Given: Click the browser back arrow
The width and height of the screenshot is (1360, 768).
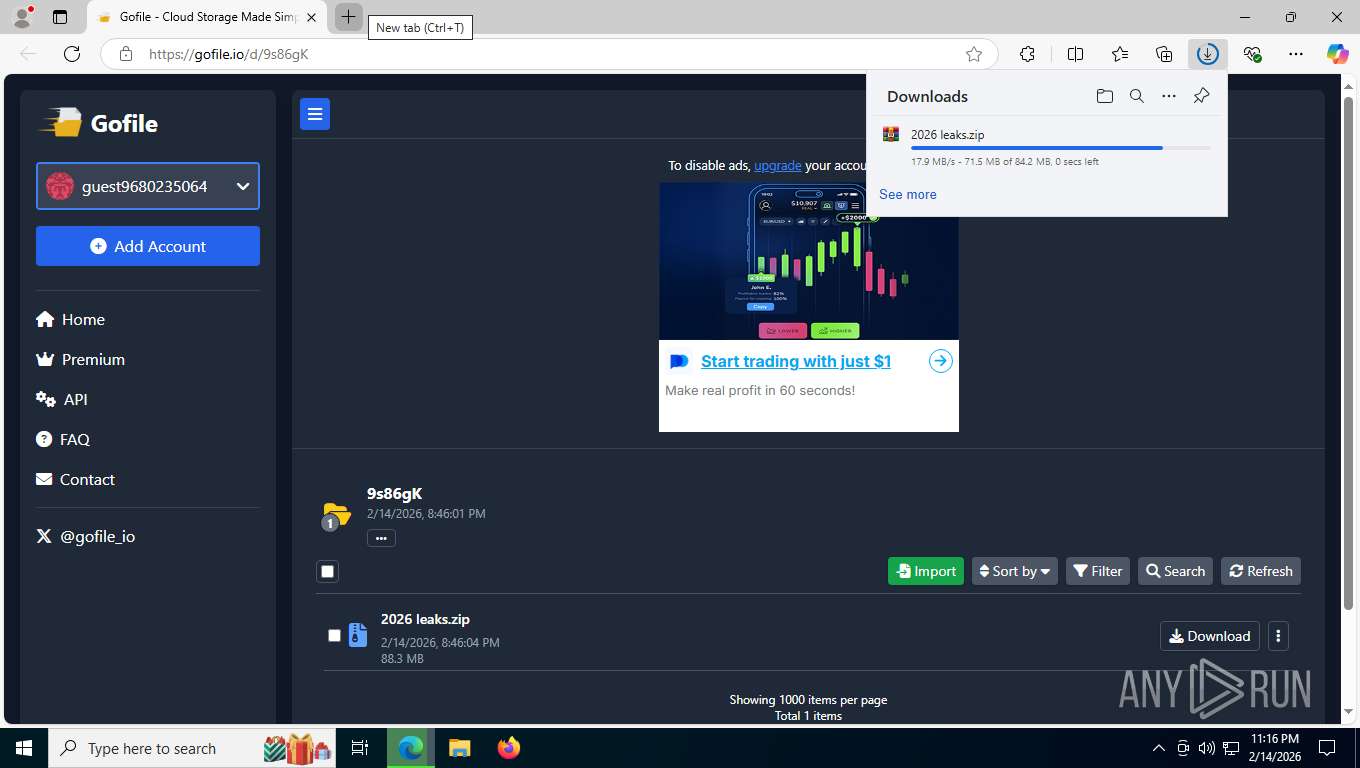Looking at the screenshot, I should pos(28,54).
